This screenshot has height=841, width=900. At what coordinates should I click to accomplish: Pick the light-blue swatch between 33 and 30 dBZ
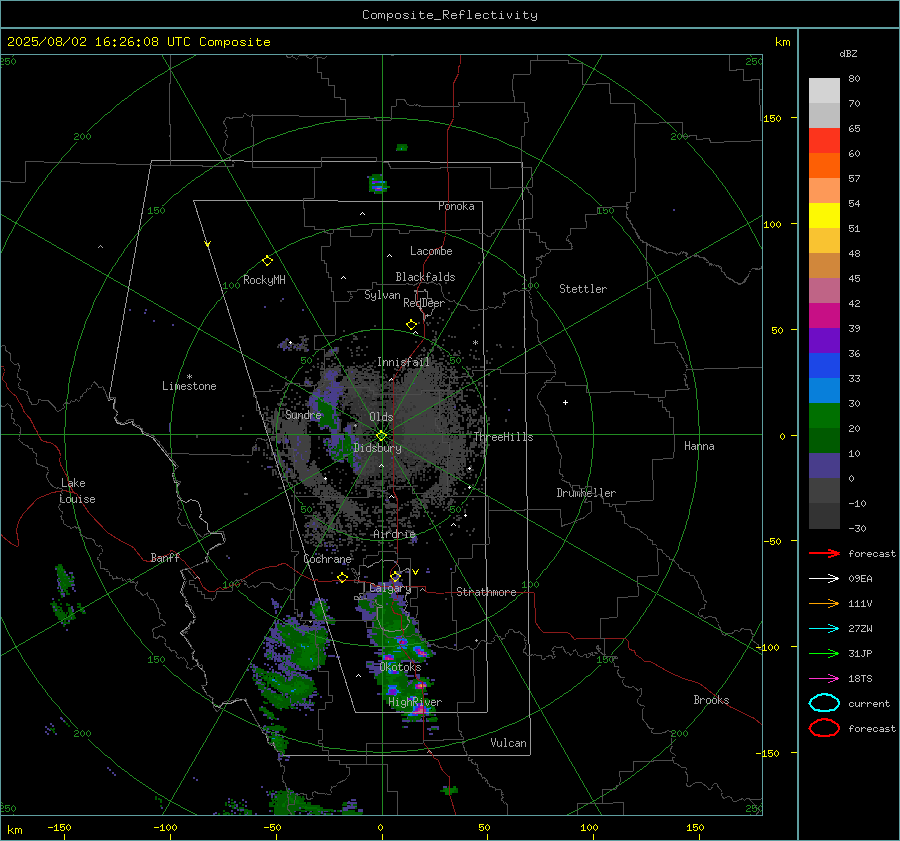point(824,391)
